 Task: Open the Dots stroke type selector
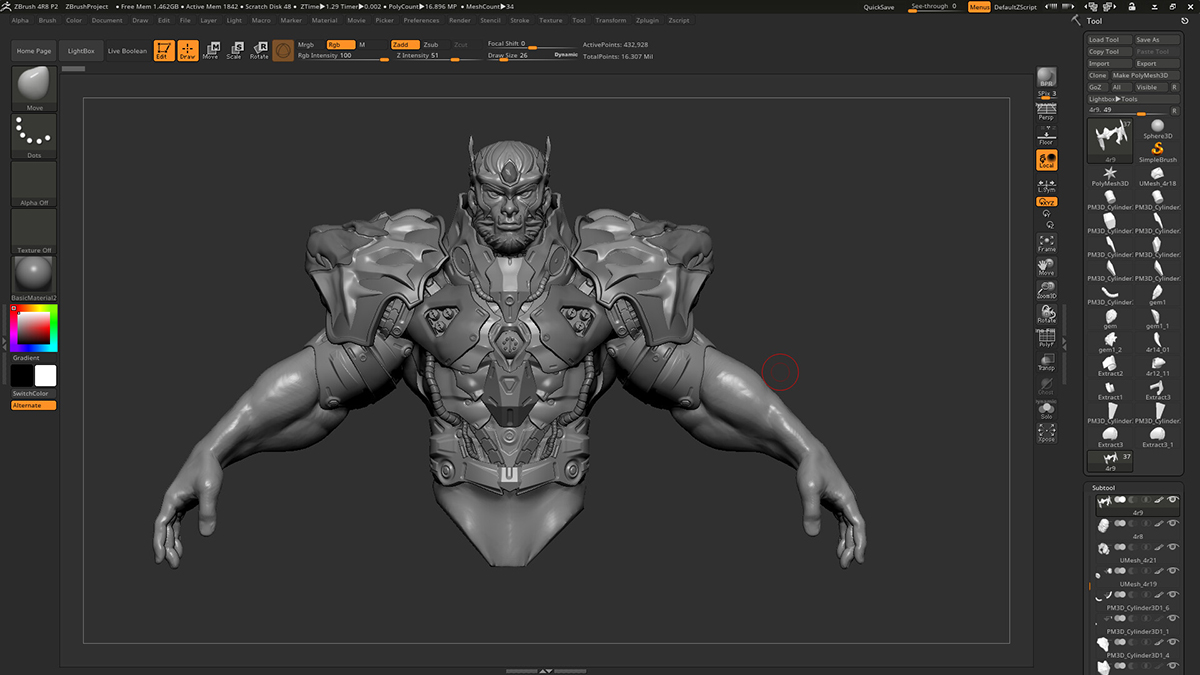point(34,136)
